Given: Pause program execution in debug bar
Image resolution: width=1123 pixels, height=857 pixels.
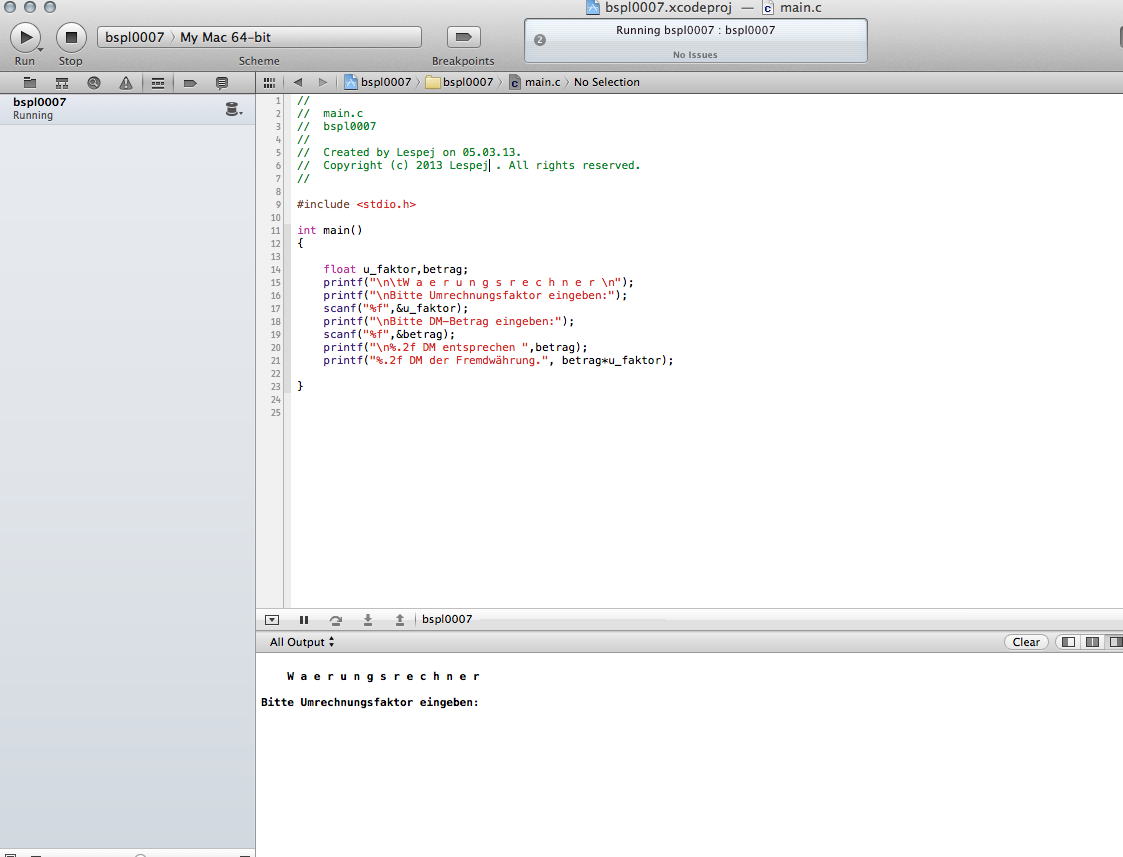Looking at the screenshot, I should (x=304, y=620).
